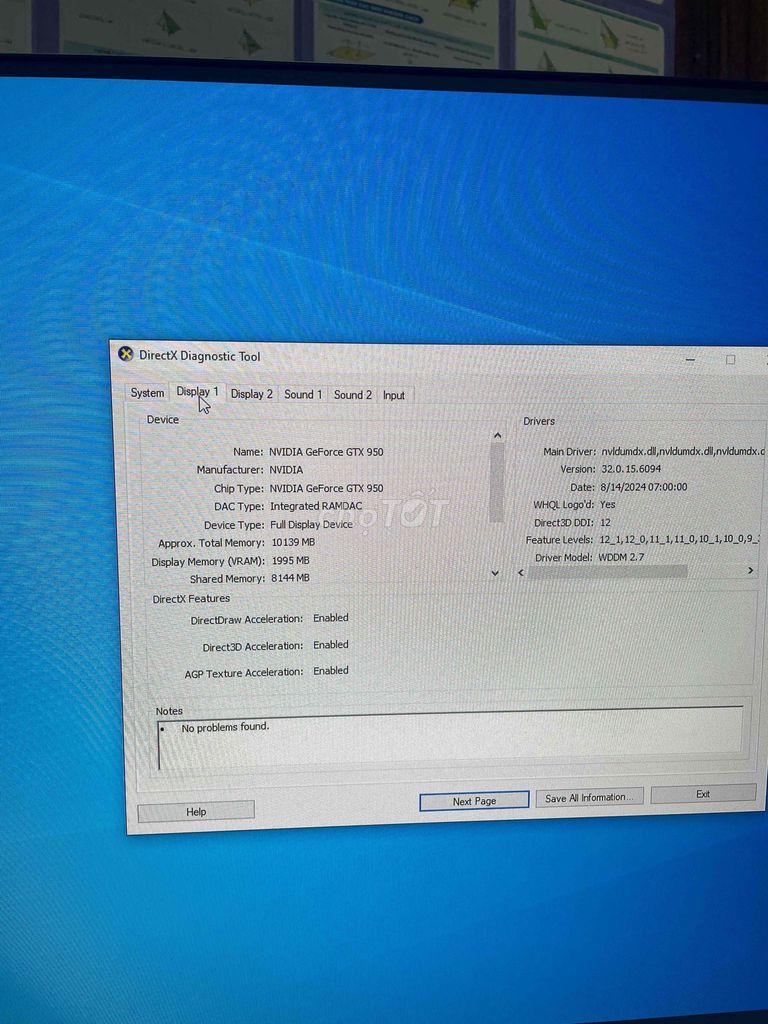Click driver Date value 8/14/2024
The image size is (768, 1024).
[x=644, y=487]
